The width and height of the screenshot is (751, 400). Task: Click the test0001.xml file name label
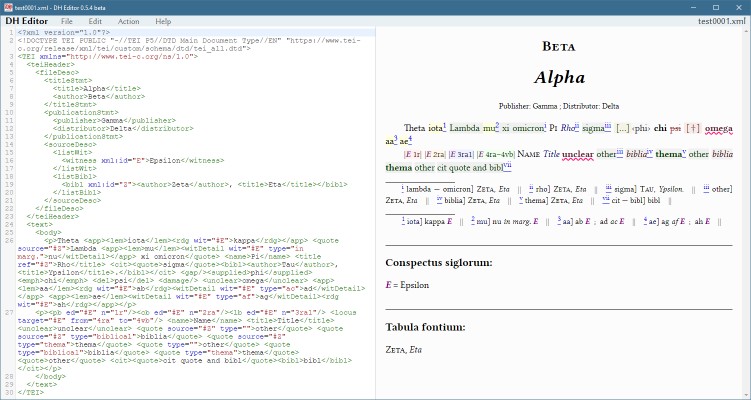pyautogui.click(x=722, y=21)
